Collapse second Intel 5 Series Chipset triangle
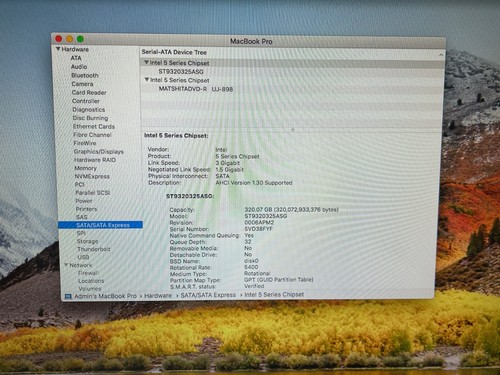This screenshot has height=375, width=500. [147, 80]
